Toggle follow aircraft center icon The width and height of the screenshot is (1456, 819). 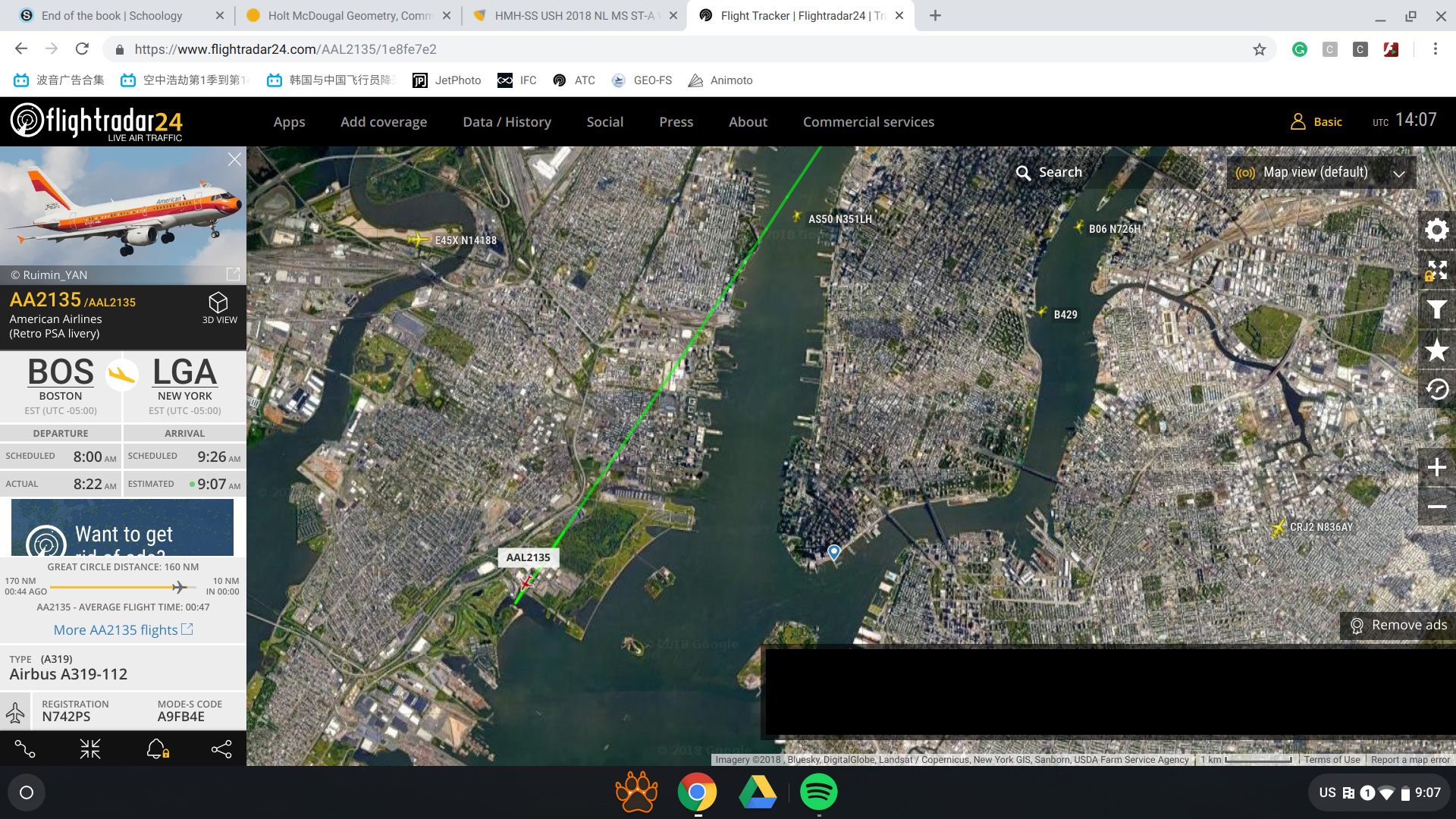click(x=90, y=749)
